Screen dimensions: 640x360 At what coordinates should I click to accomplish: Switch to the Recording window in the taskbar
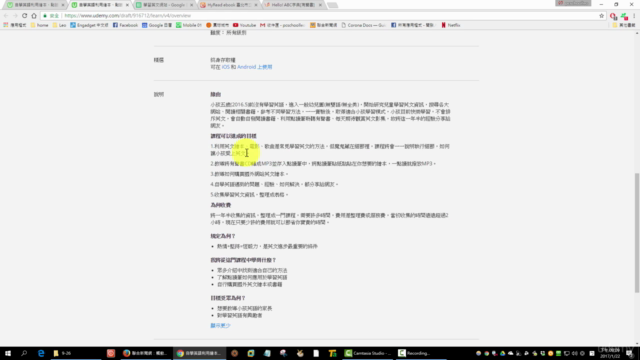pos(422,353)
